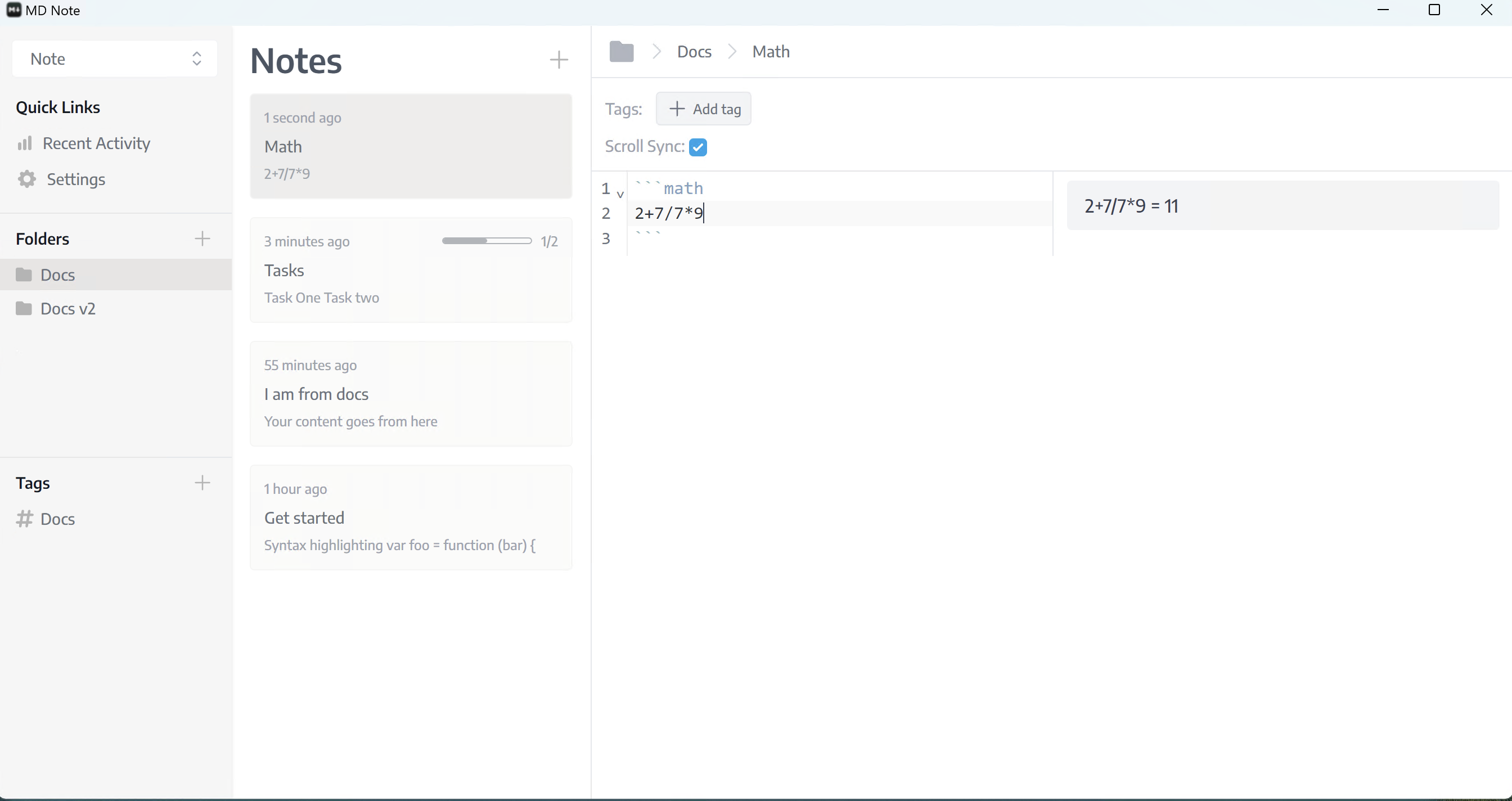This screenshot has height=801, width=1512.
Task: Add a new folder using the plus icon
Action: click(x=202, y=238)
